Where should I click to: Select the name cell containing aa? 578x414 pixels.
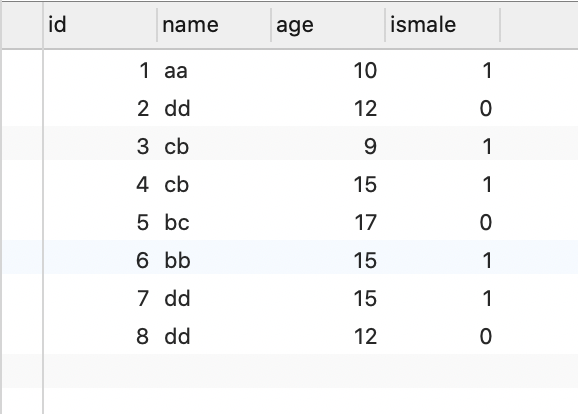click(214, 70)
